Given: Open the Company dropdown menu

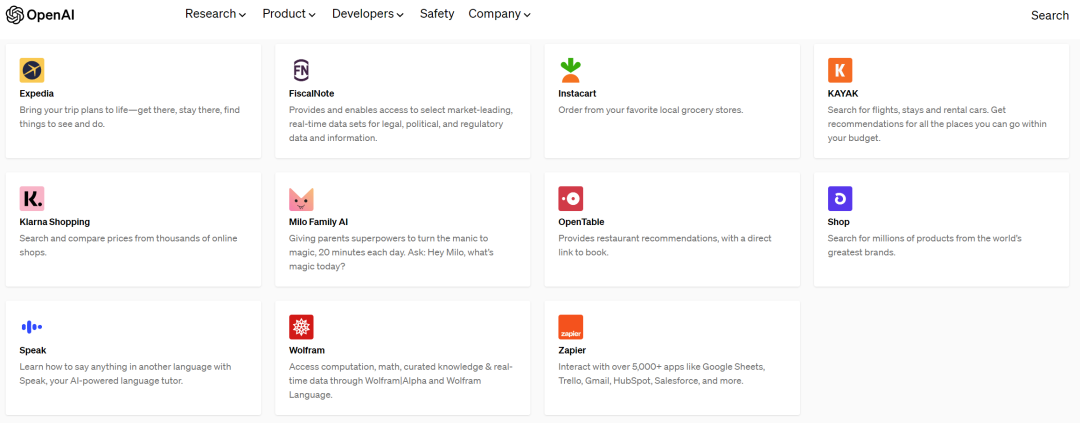Looking at the screenshot, I should pos(499,14).
